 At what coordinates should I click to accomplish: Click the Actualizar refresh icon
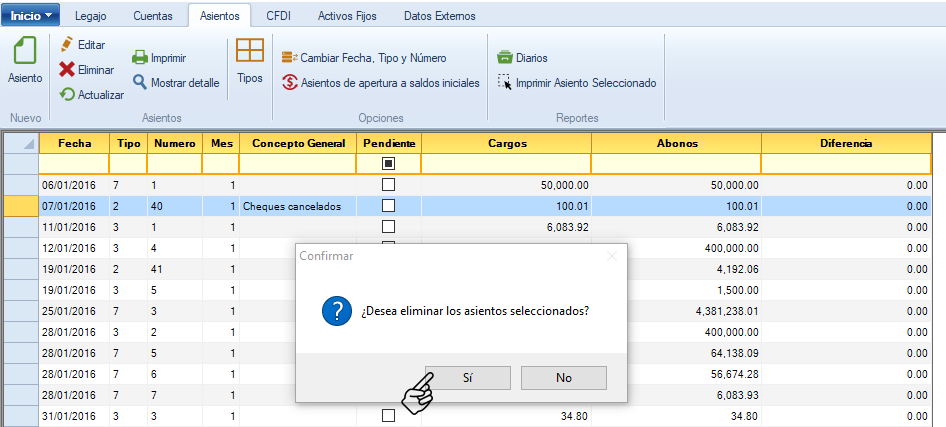point(67,95)
